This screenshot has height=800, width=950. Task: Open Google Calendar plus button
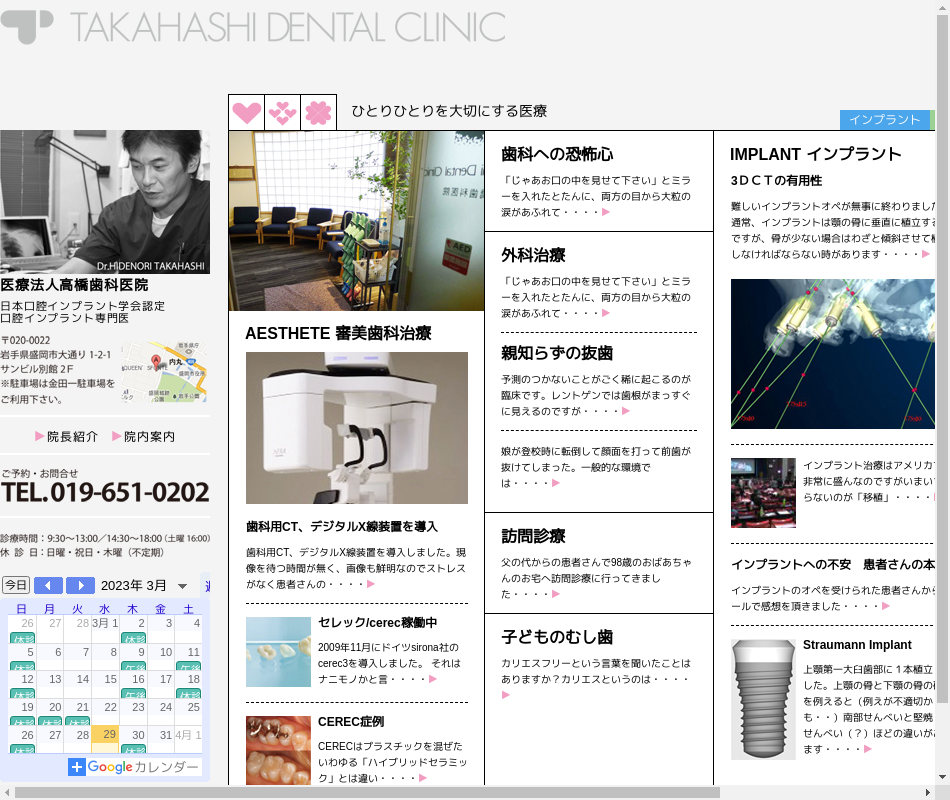[x=76, y=767]
